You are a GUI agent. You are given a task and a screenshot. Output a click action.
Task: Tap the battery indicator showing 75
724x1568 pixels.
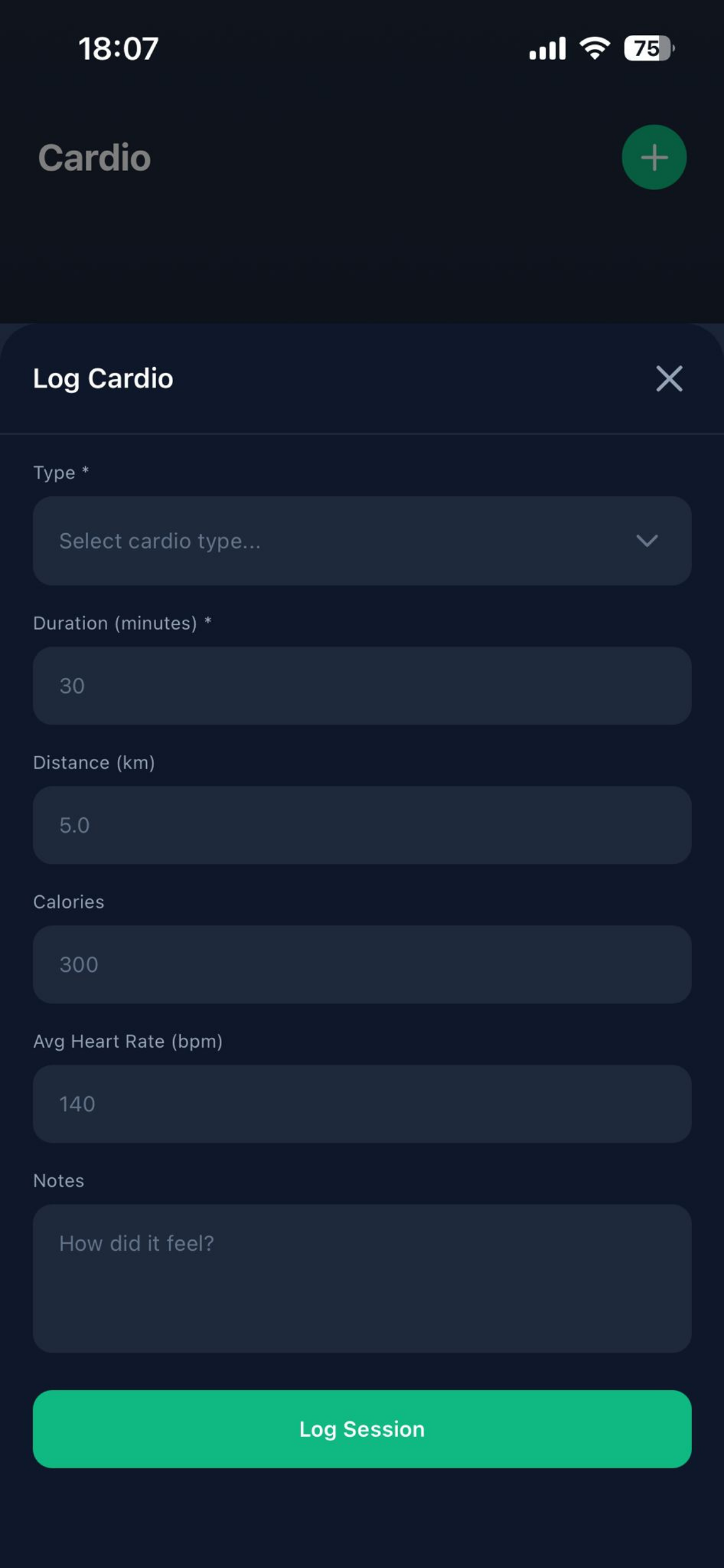point(646,47)
